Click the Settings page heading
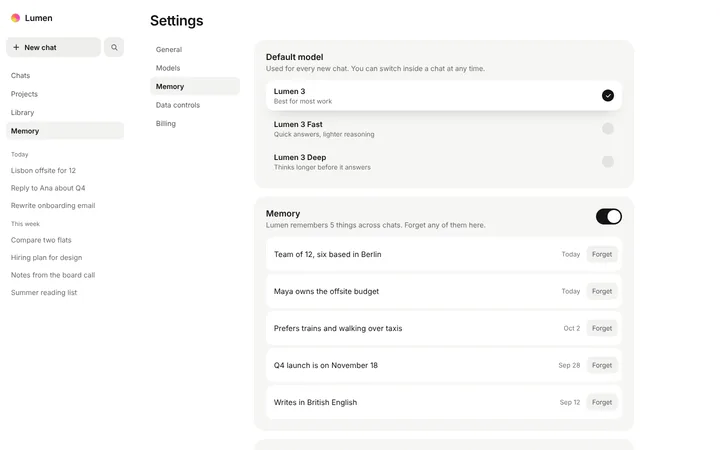The width and height of the screenshot is (720, 450). coord(177,21)
